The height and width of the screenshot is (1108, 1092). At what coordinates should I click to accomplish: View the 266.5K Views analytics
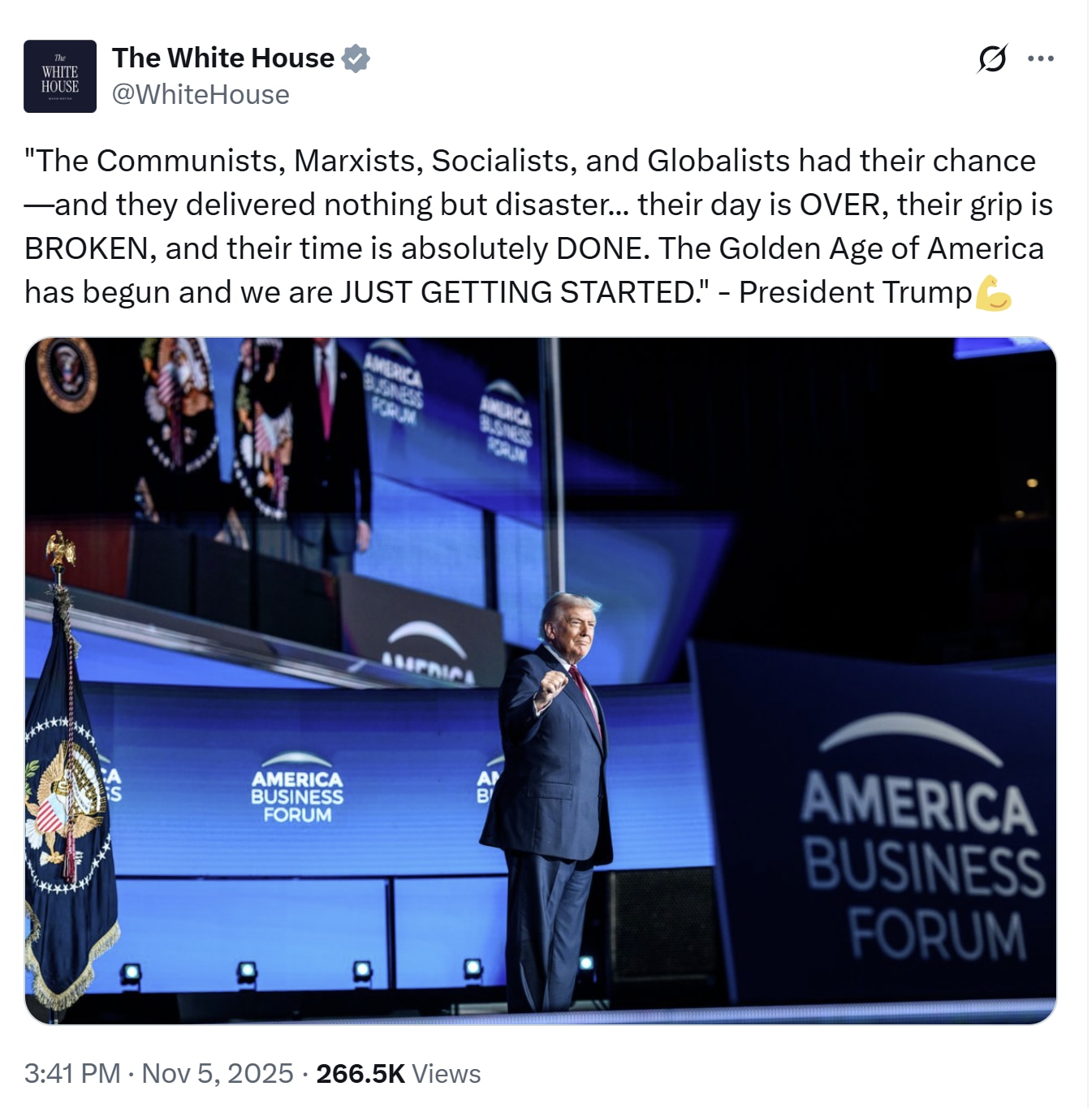[399, 1073]
